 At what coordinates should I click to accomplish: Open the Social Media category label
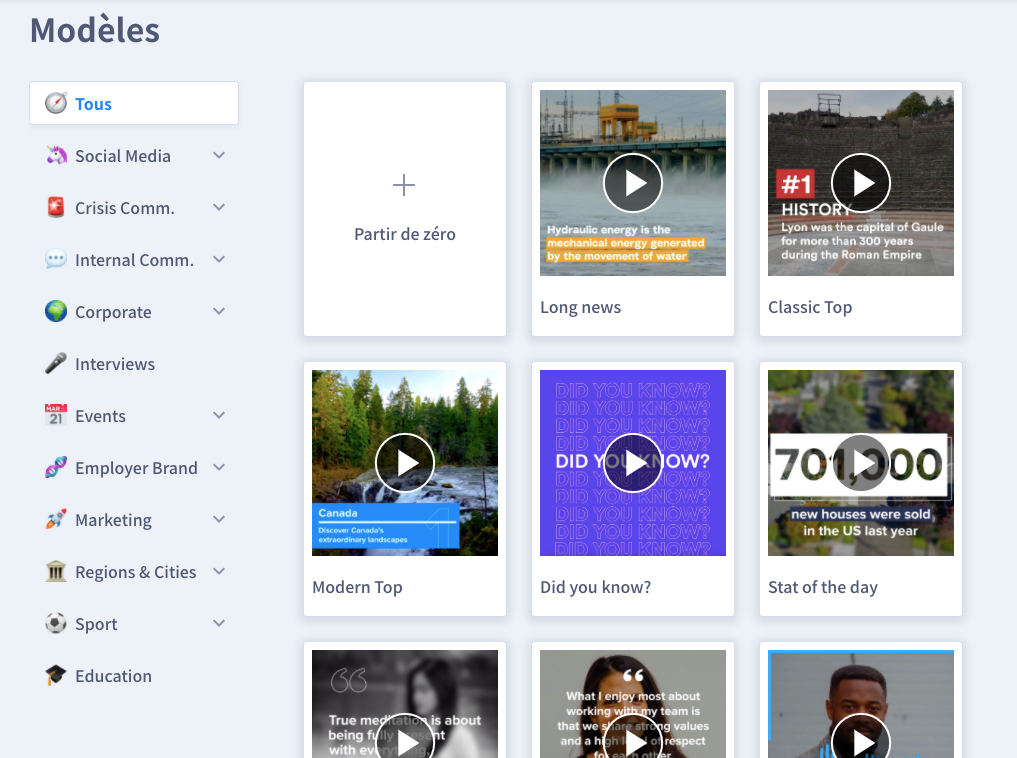(x=123, y=156)
